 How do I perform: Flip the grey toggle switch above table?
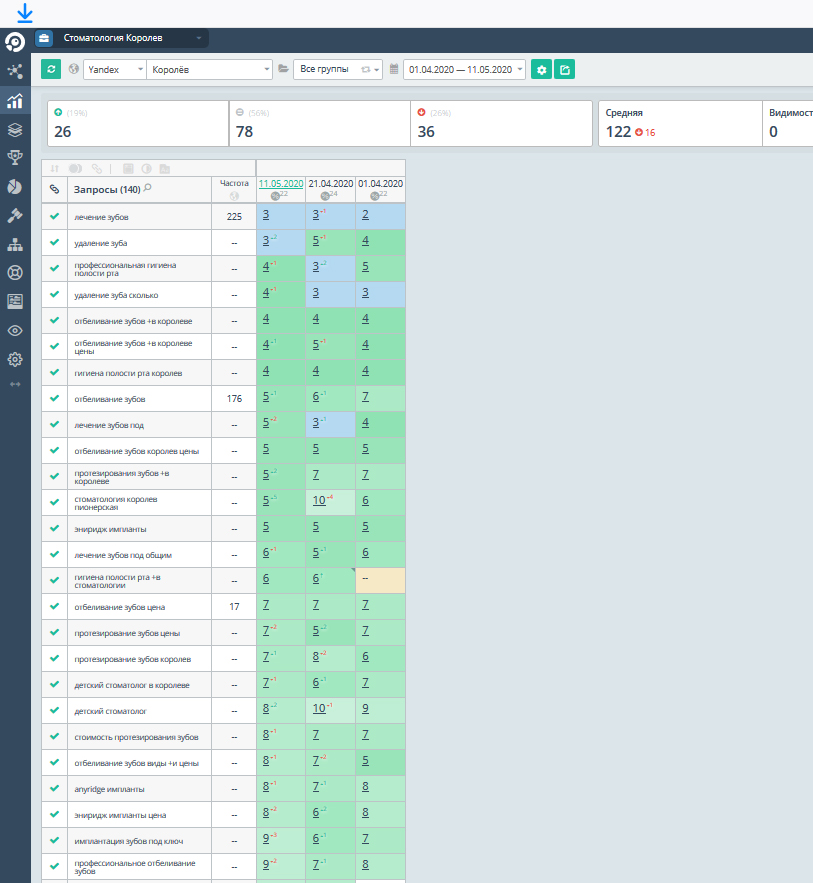point(75,168)
